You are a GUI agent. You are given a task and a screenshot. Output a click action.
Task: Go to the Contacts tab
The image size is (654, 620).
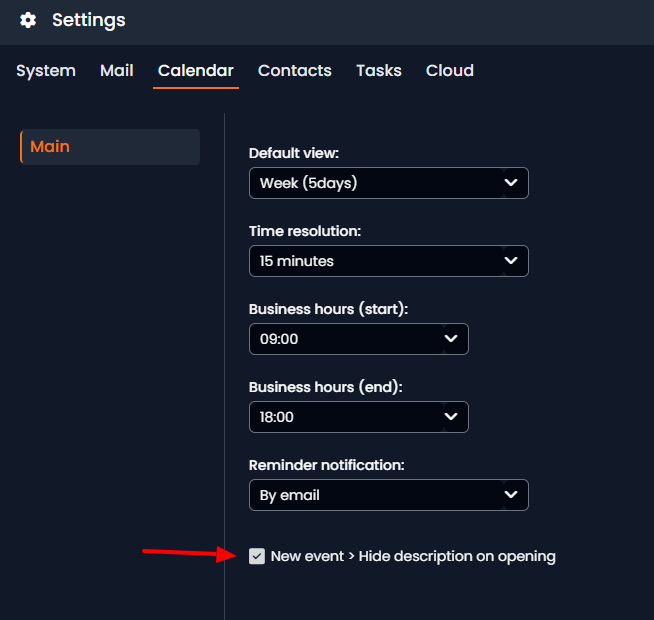pyautogui.click(x=295, y=71)
